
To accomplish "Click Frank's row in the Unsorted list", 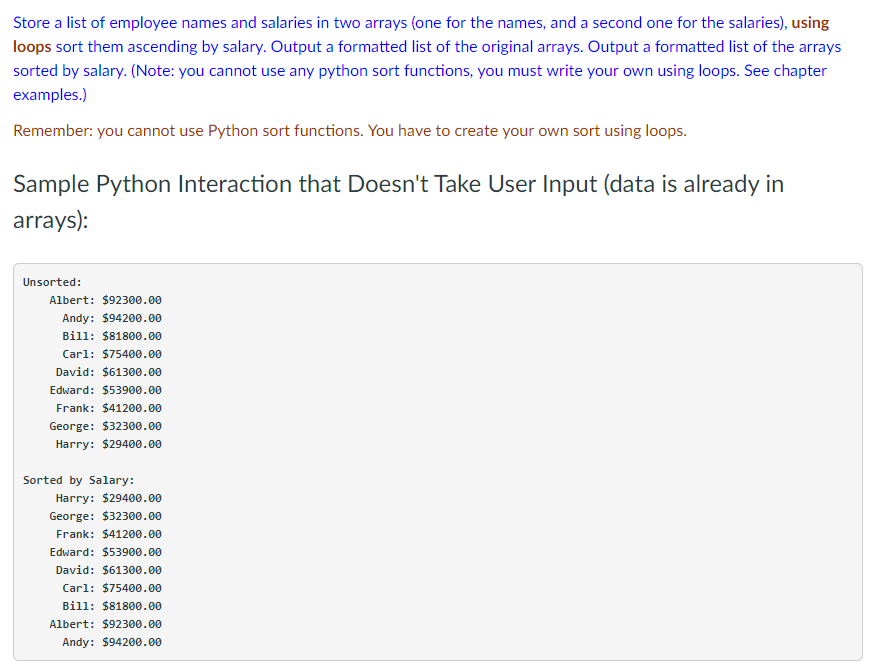I will click(x=108, y=408).
